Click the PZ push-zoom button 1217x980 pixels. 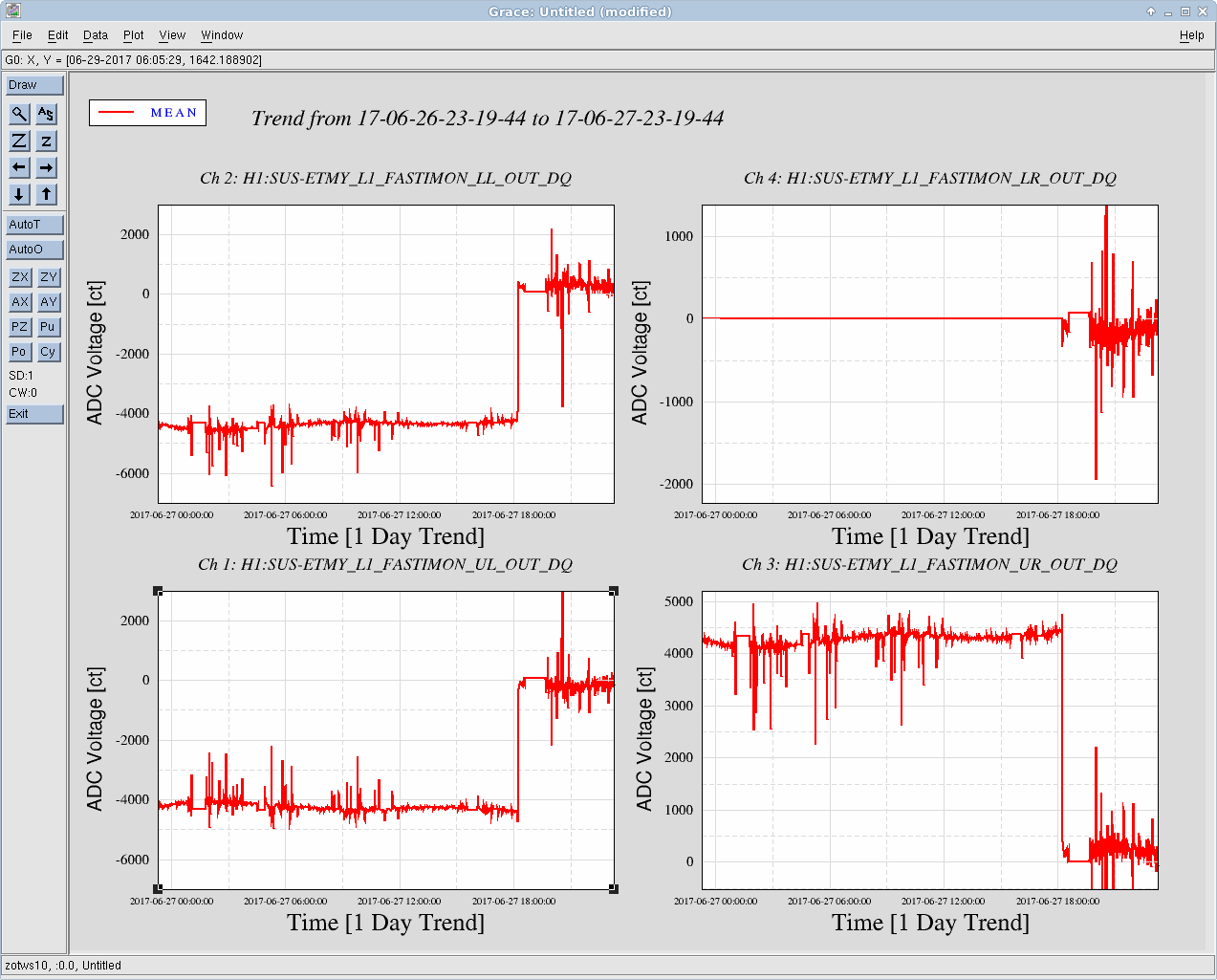20,327
